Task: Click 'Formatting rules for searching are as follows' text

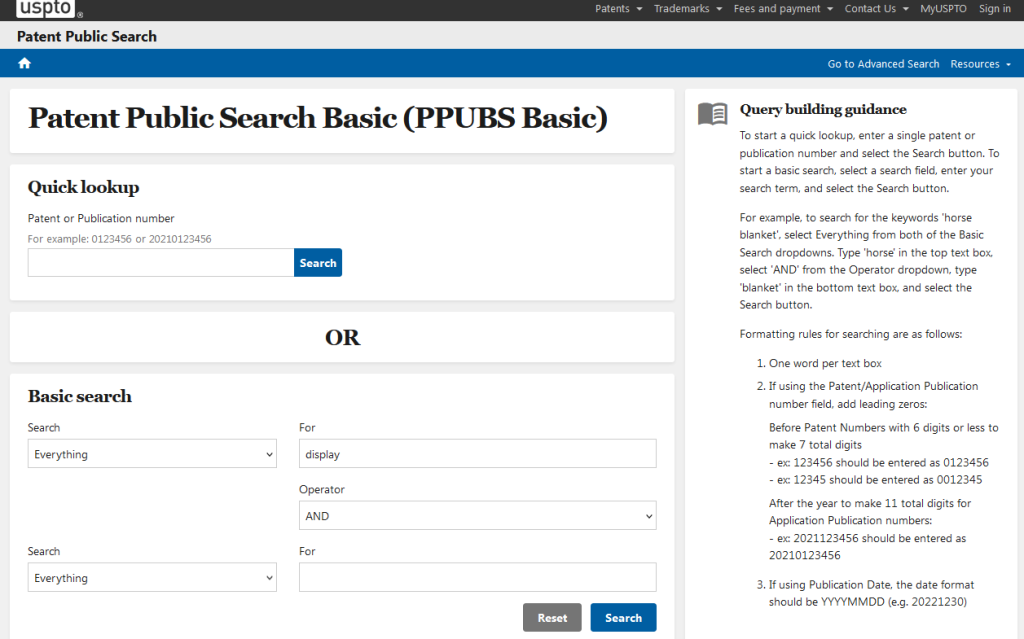Action: click(x=851, y=334)
